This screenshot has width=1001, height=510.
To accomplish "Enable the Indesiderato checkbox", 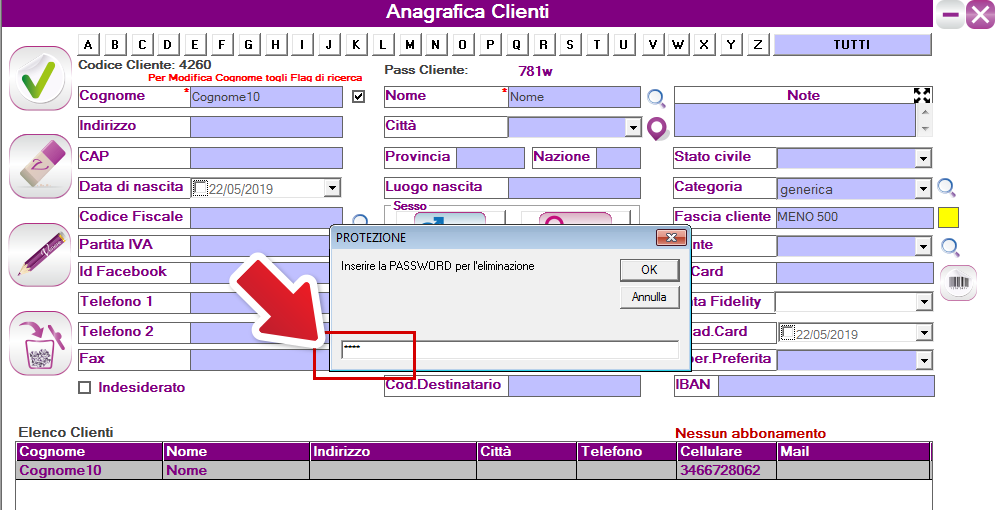I will click(85, 388).
